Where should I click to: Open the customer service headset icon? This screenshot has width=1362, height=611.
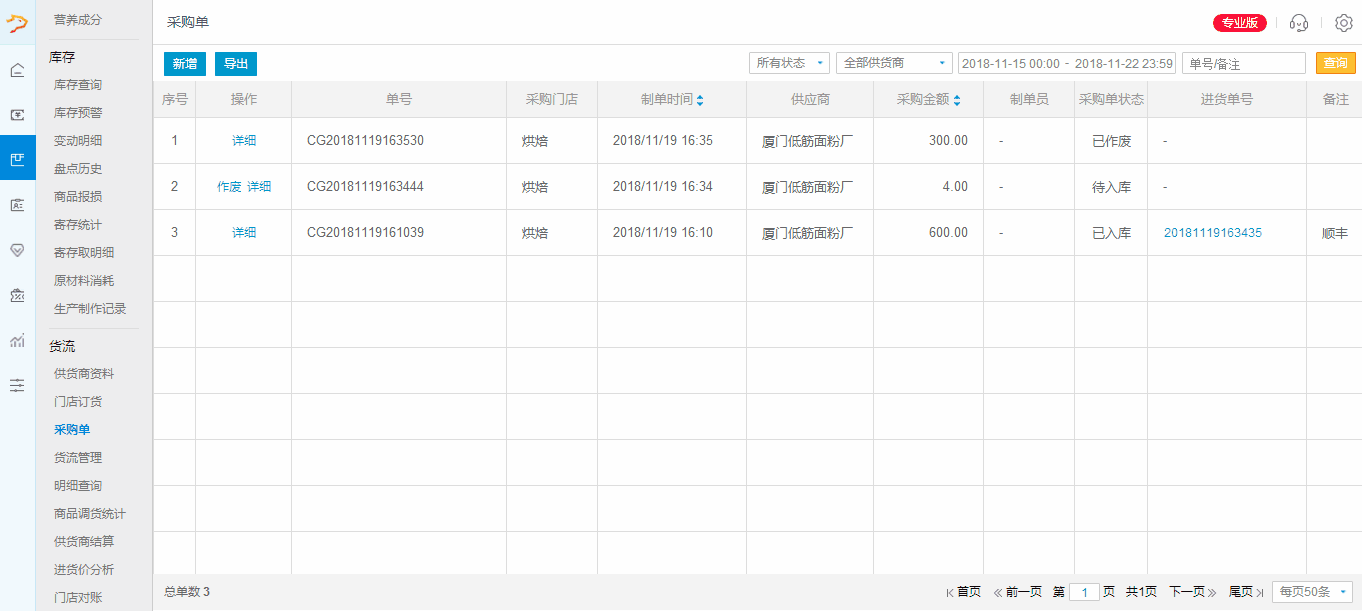[1299, 23]
